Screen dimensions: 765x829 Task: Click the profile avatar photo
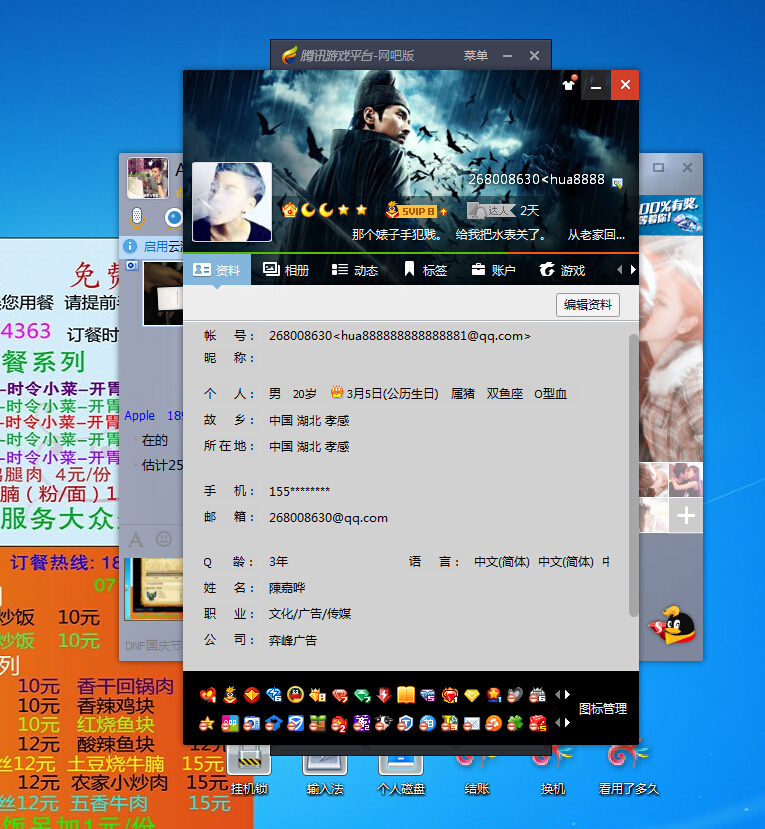pos(232,202)
